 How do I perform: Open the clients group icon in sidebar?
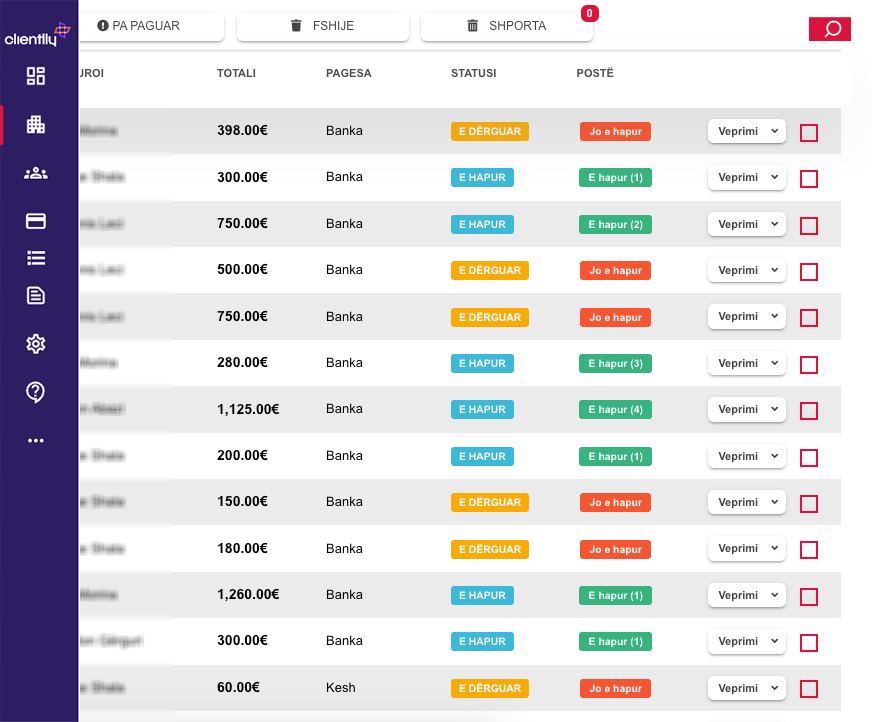click(x=36, y=173)
